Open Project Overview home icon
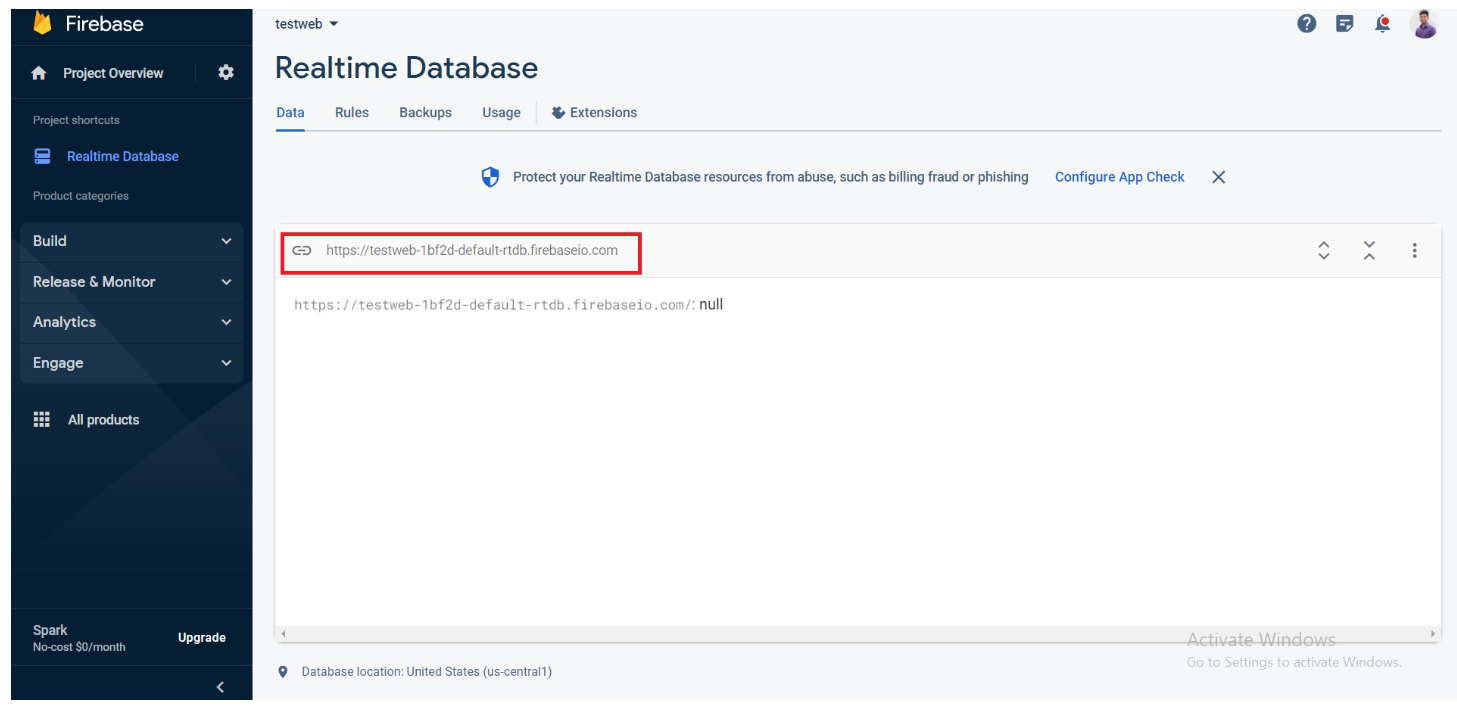Screen dimensions: 1457x707 (x=39, y=73)
